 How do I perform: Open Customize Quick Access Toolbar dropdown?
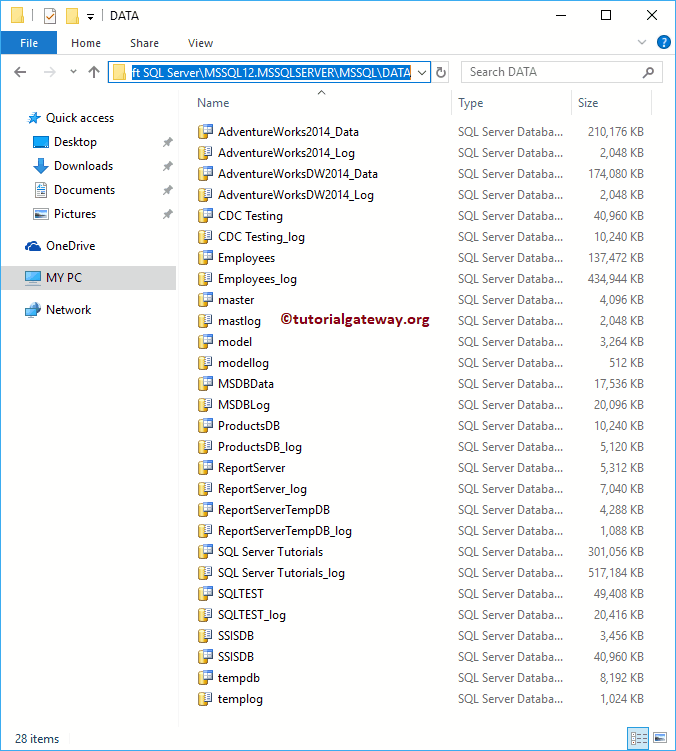point(90,17)
